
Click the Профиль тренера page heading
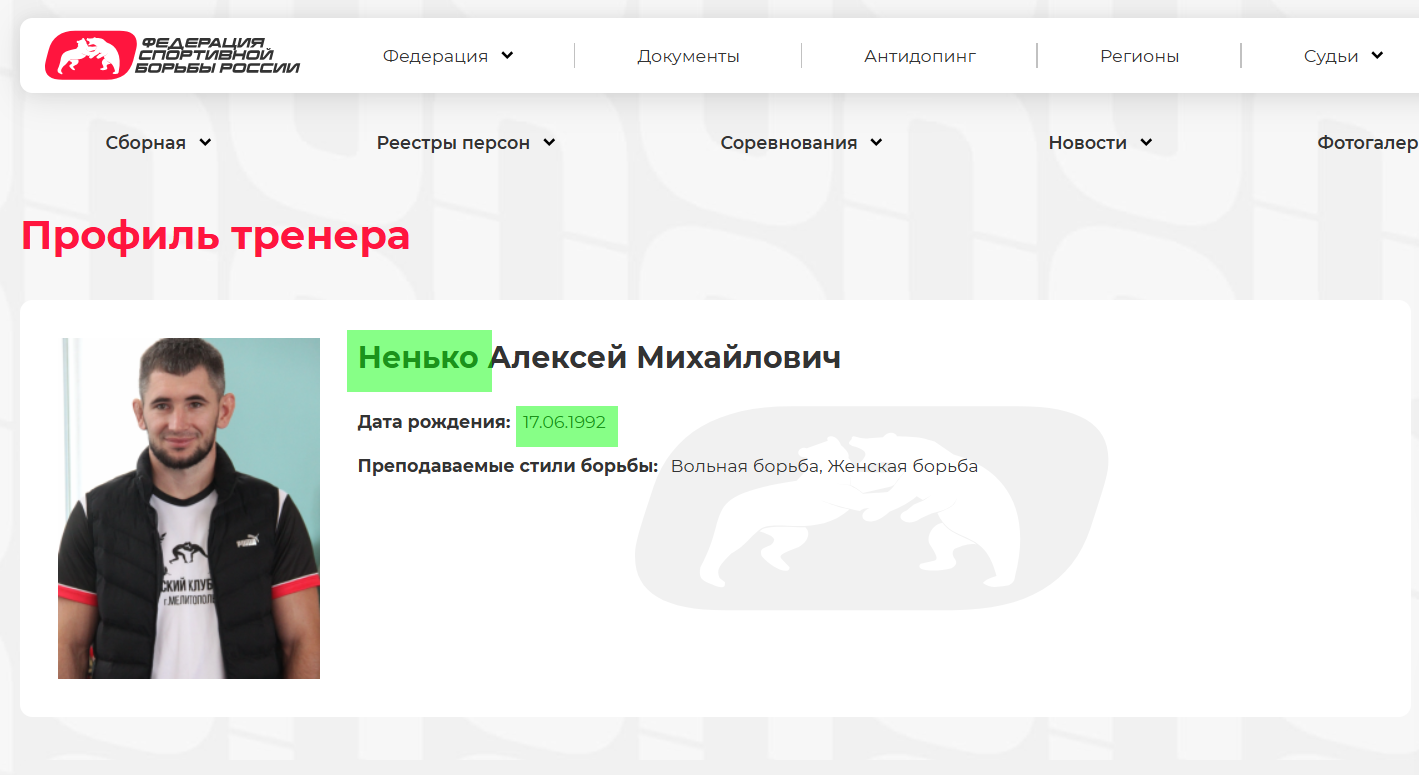click(216, 237)
